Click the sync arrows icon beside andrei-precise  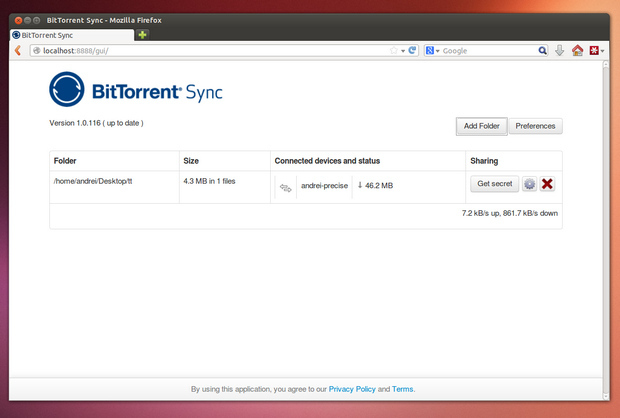pyautogui.click(x=285, y=187)
